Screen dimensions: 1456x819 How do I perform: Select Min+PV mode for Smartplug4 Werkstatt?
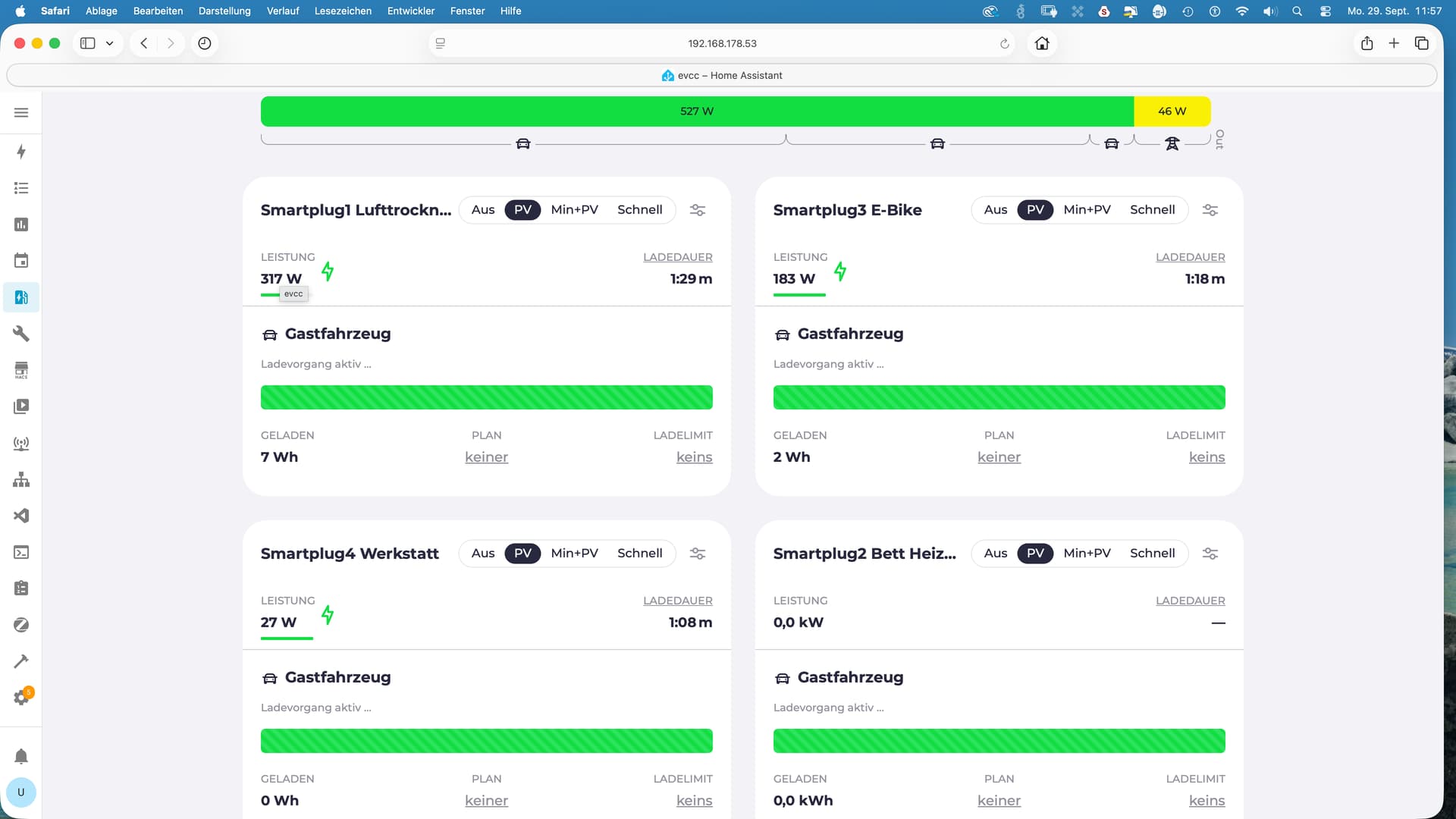[x=574, y=554]
